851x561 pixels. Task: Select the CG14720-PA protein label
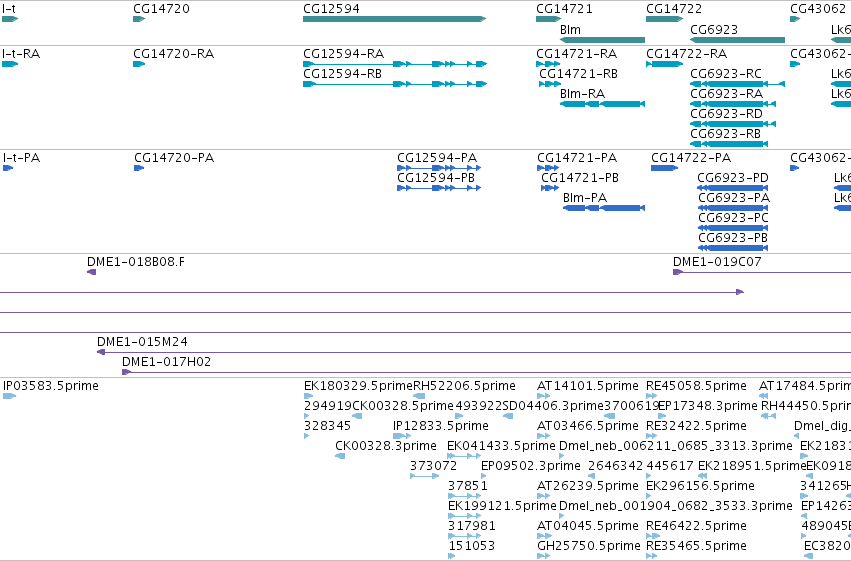point(174,158)
